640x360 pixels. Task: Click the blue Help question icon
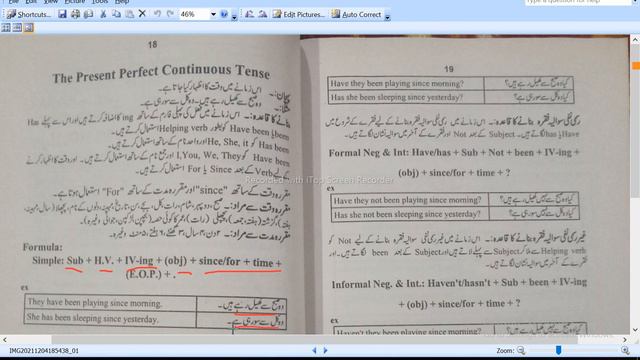224,14
